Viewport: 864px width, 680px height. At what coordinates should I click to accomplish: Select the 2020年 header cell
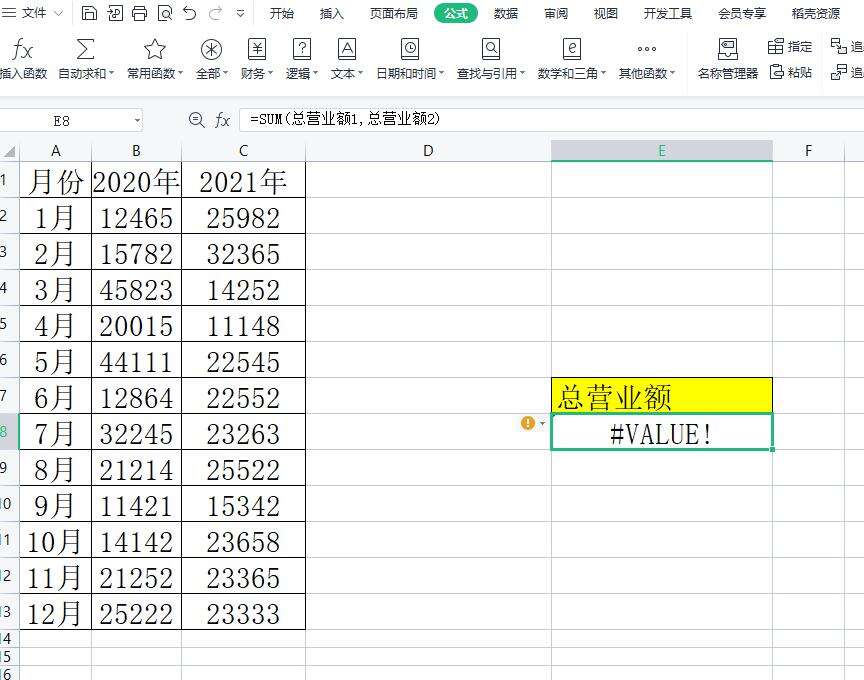[x=136, y=180]
